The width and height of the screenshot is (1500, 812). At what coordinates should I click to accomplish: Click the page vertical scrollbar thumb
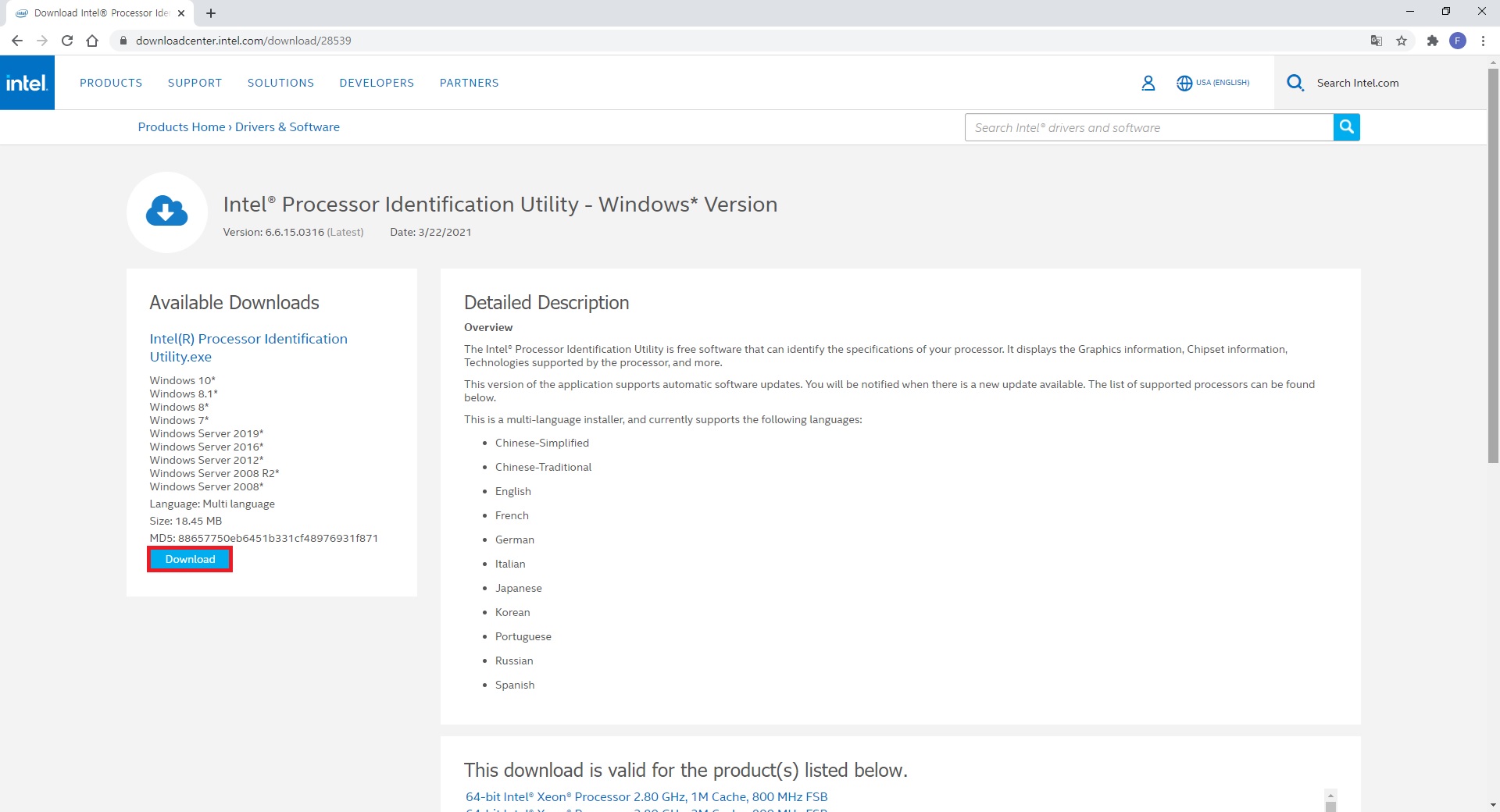pyautogui.click(x=1493, y=265)
